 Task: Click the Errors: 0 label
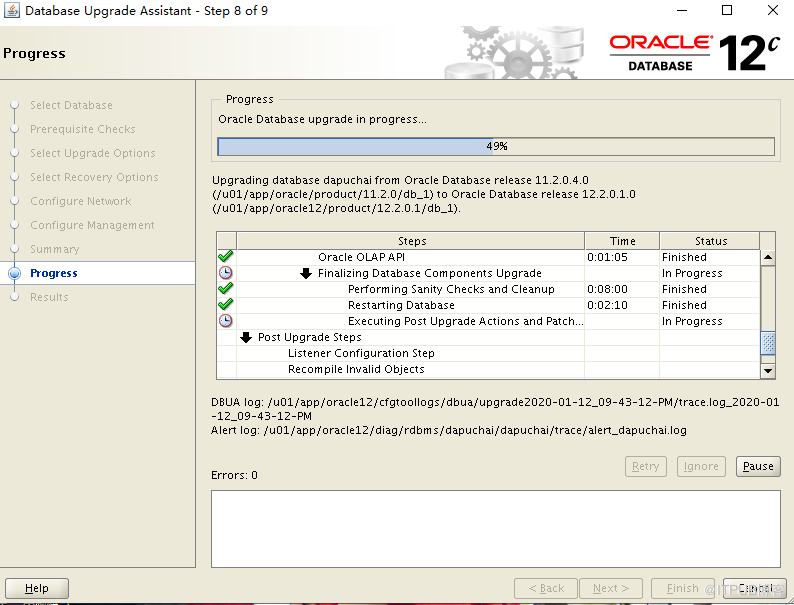coord(234,475)
